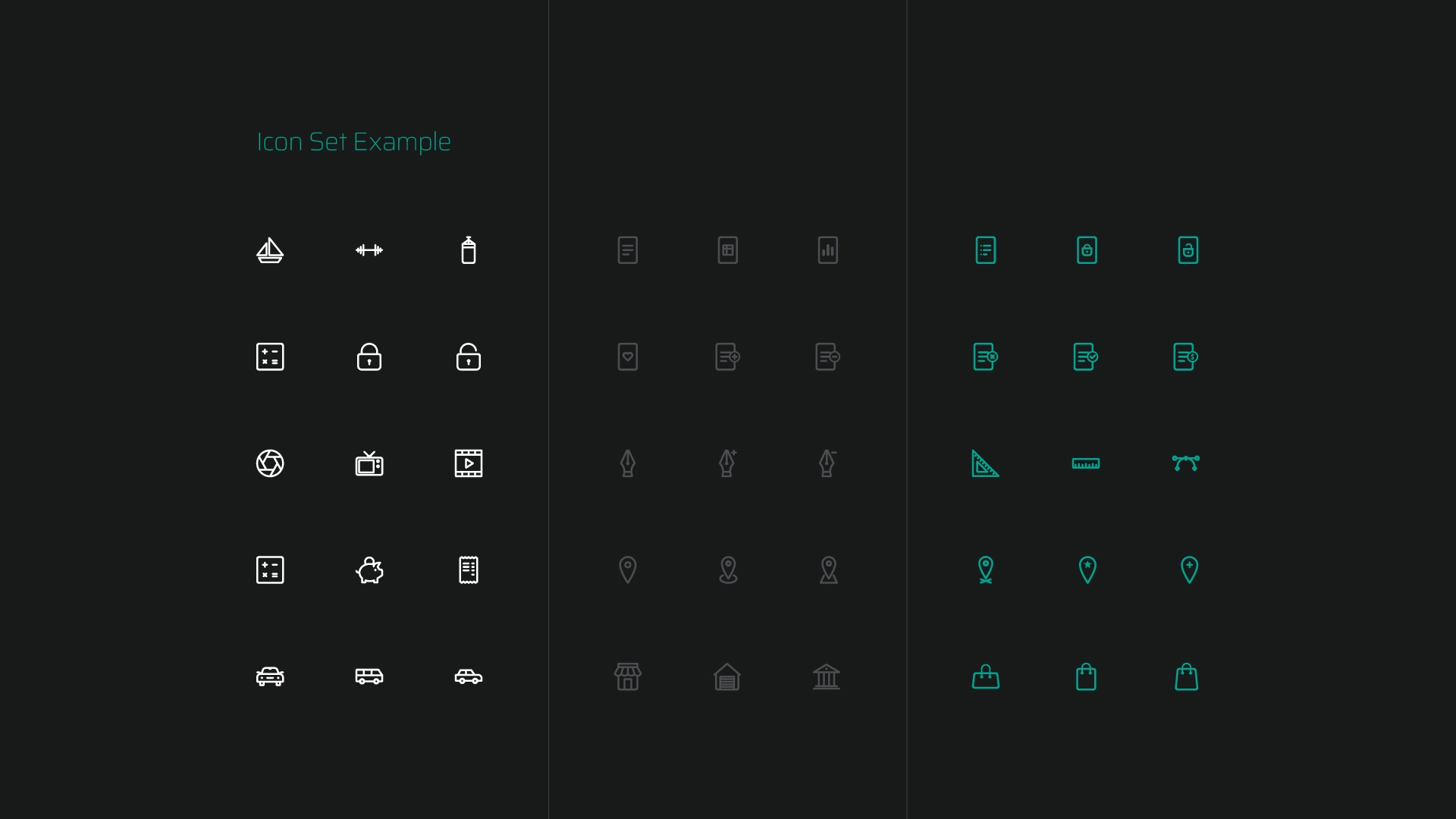
Task: Click the white receipt icon
Action: [469, 570]
